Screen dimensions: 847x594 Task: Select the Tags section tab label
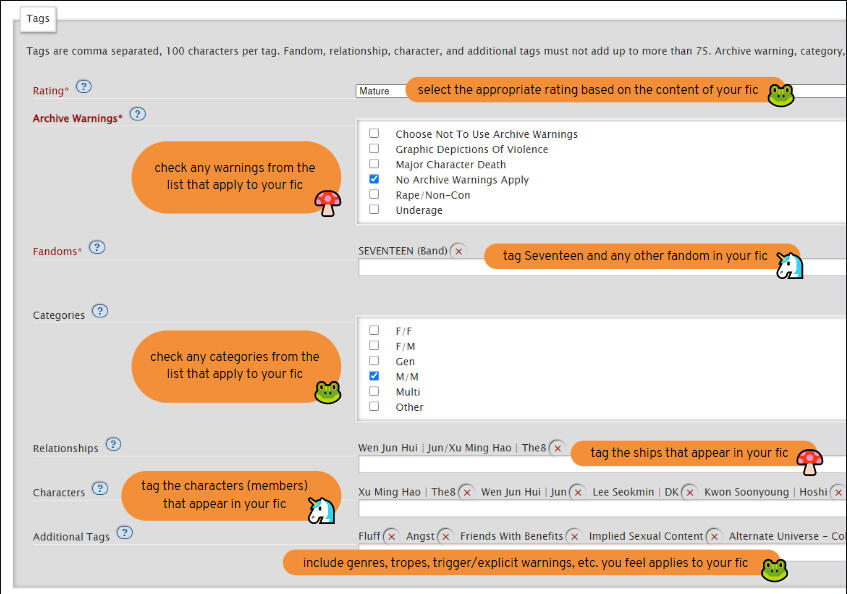[38, 18]
